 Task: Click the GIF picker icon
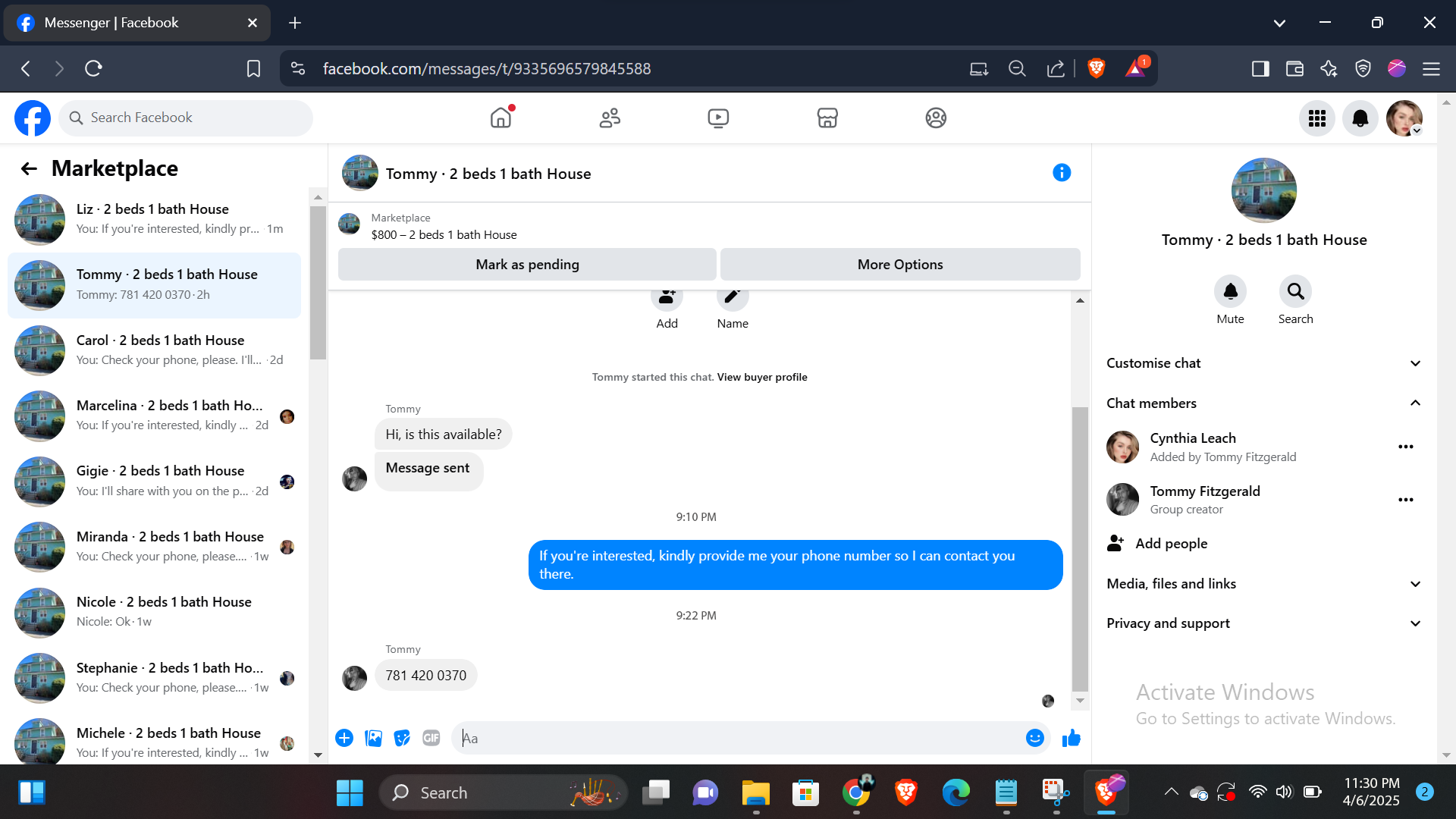[431, 738]
